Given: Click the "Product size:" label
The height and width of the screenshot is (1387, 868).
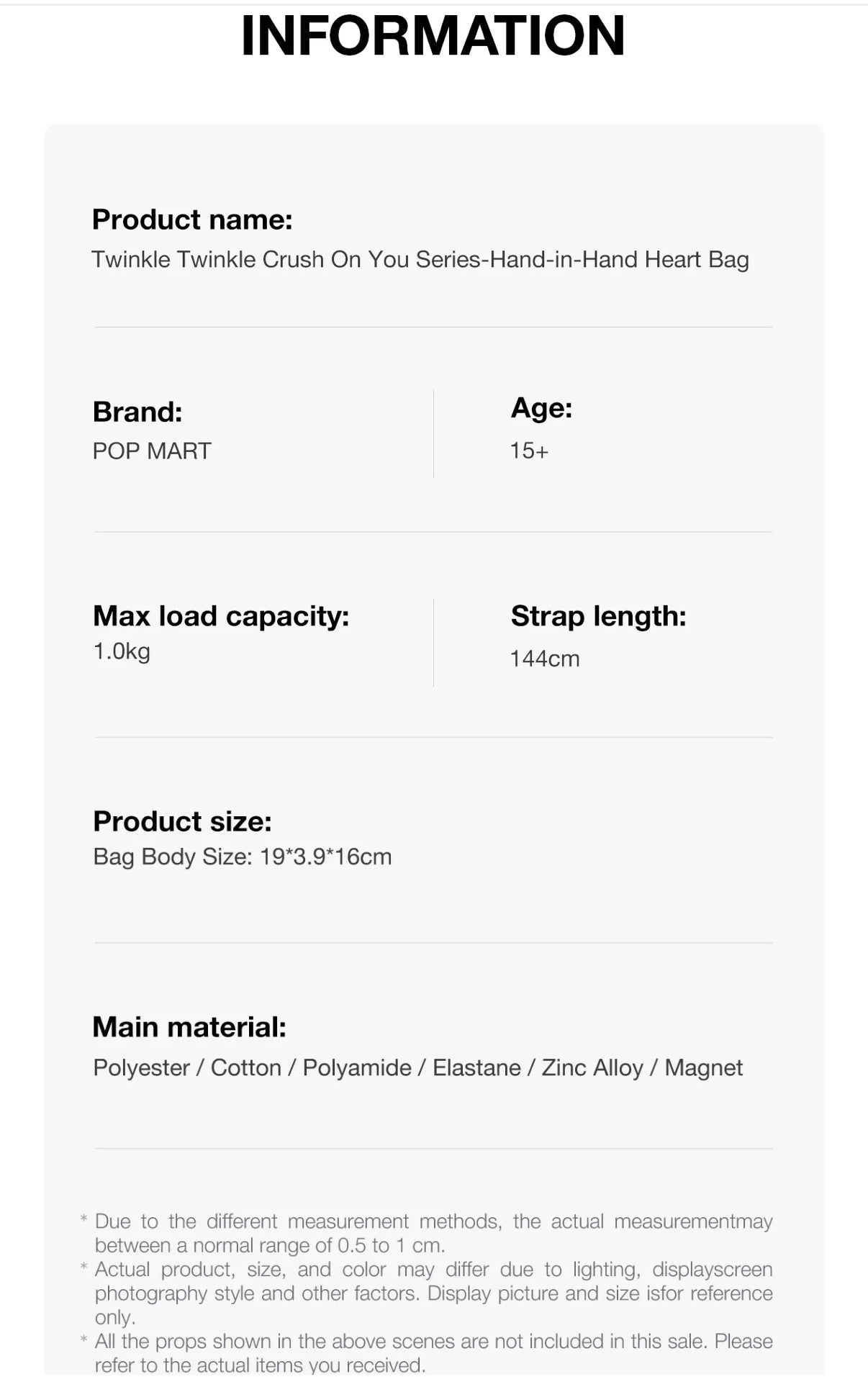Looking at the screenshot, I should point(182,821).
